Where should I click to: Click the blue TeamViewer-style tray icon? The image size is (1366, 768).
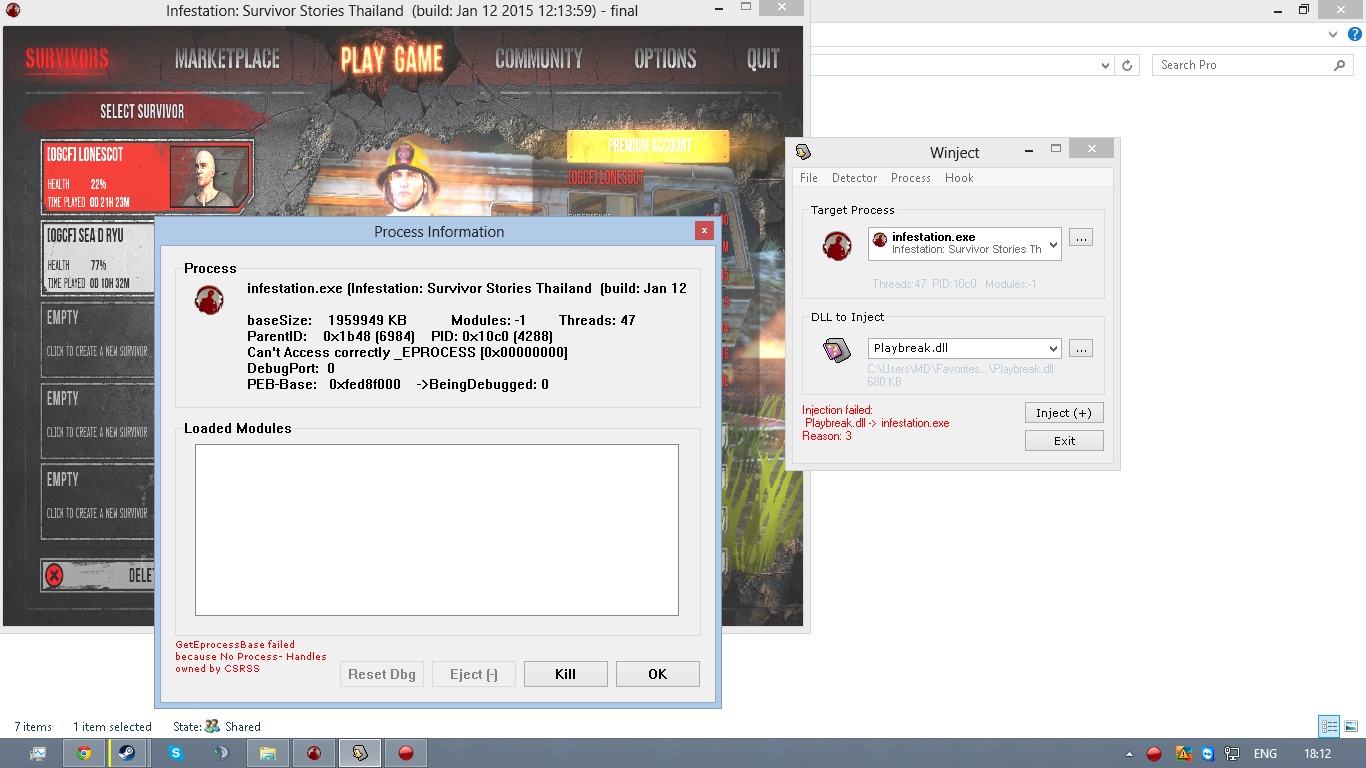coord(1208,754)
